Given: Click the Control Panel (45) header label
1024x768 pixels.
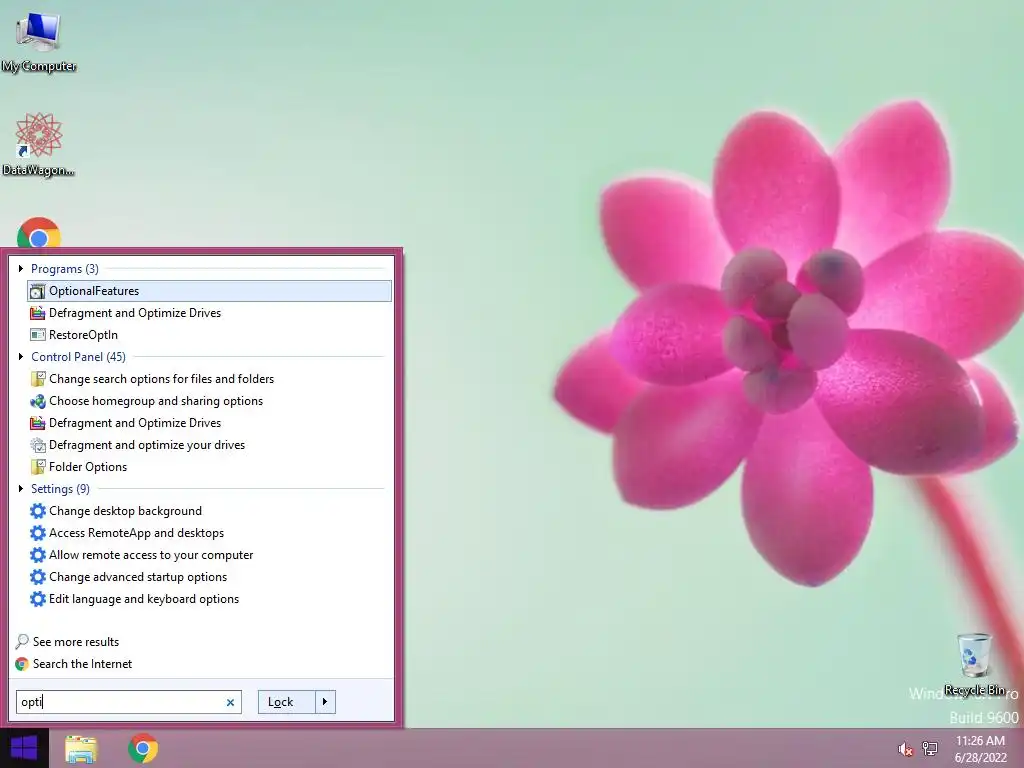Looking at the screenshot, I should (78, 357).
